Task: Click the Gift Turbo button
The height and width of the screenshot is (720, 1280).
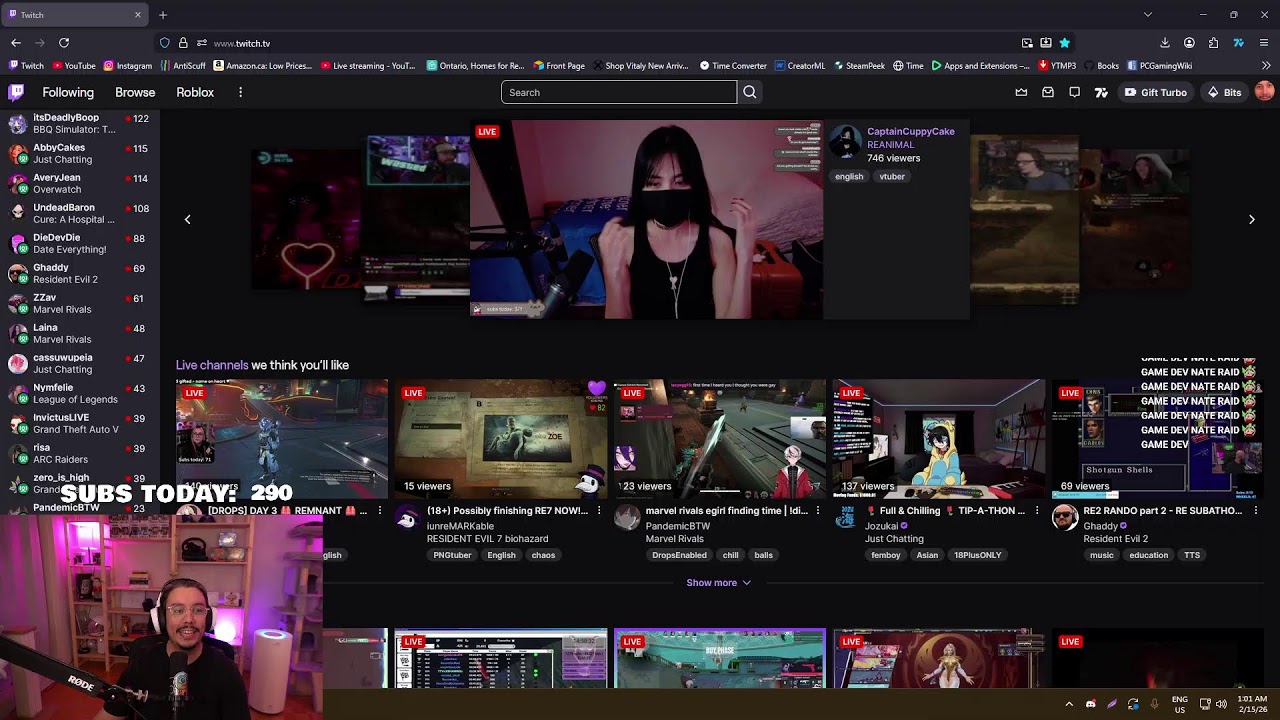Action: pos(1156,92)
